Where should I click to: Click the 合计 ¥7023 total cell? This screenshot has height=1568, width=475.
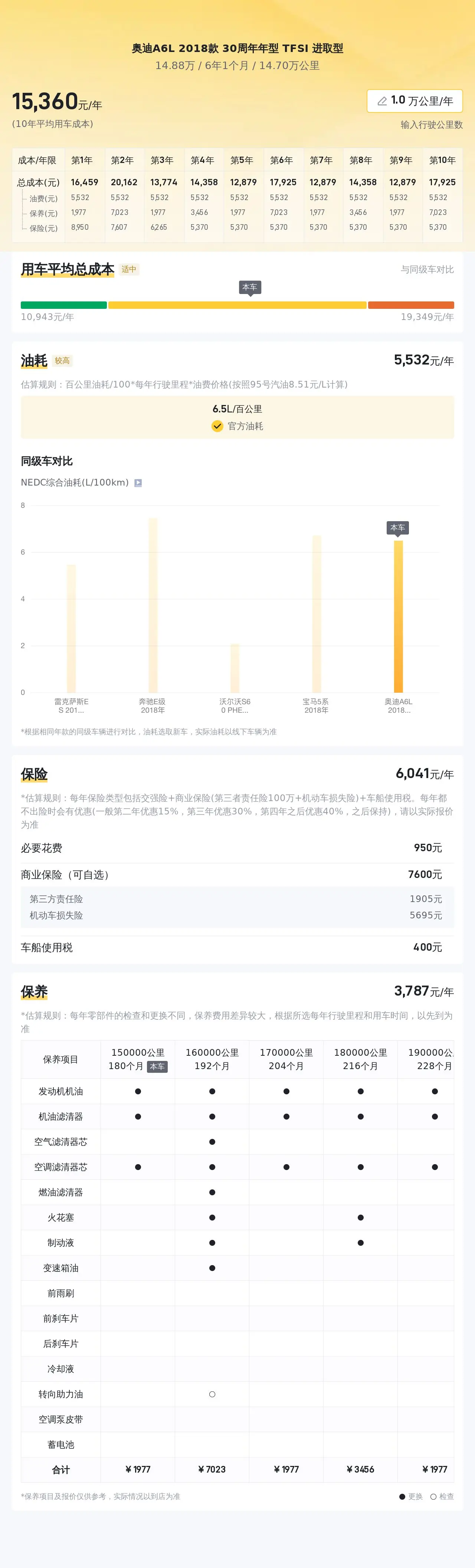click(x=212, y=1469)
